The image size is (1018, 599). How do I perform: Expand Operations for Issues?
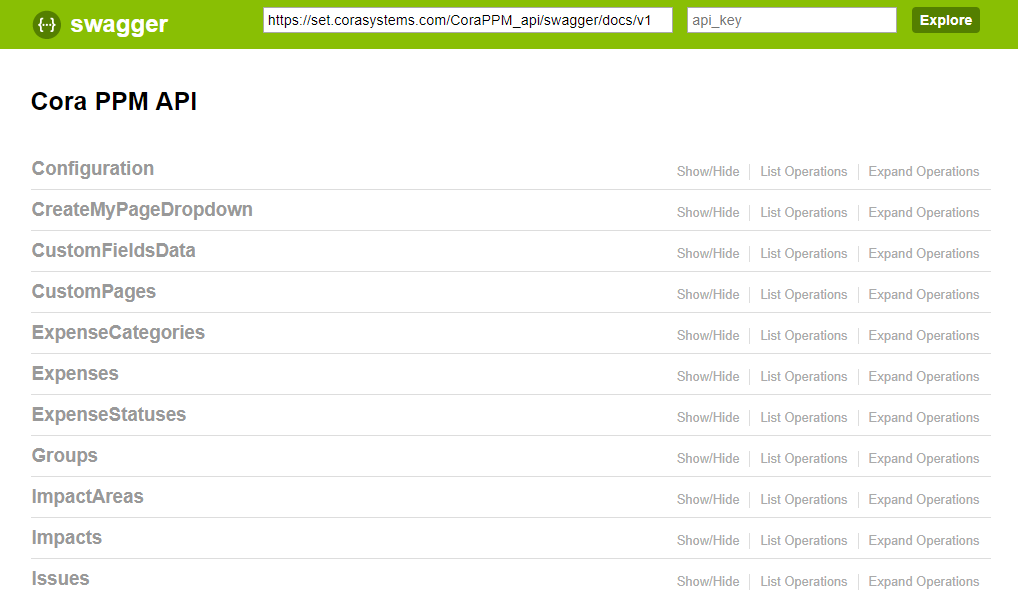(x=924, y=581)
